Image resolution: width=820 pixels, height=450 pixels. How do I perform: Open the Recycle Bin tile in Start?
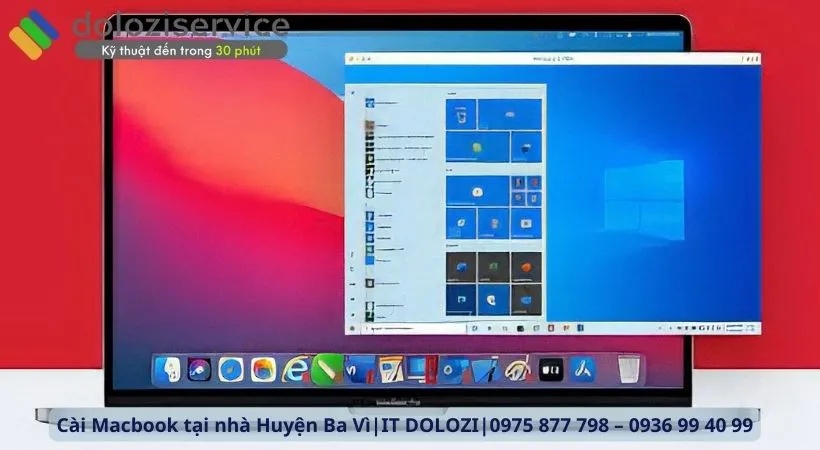pyautogui.click(x=461, y=115)
